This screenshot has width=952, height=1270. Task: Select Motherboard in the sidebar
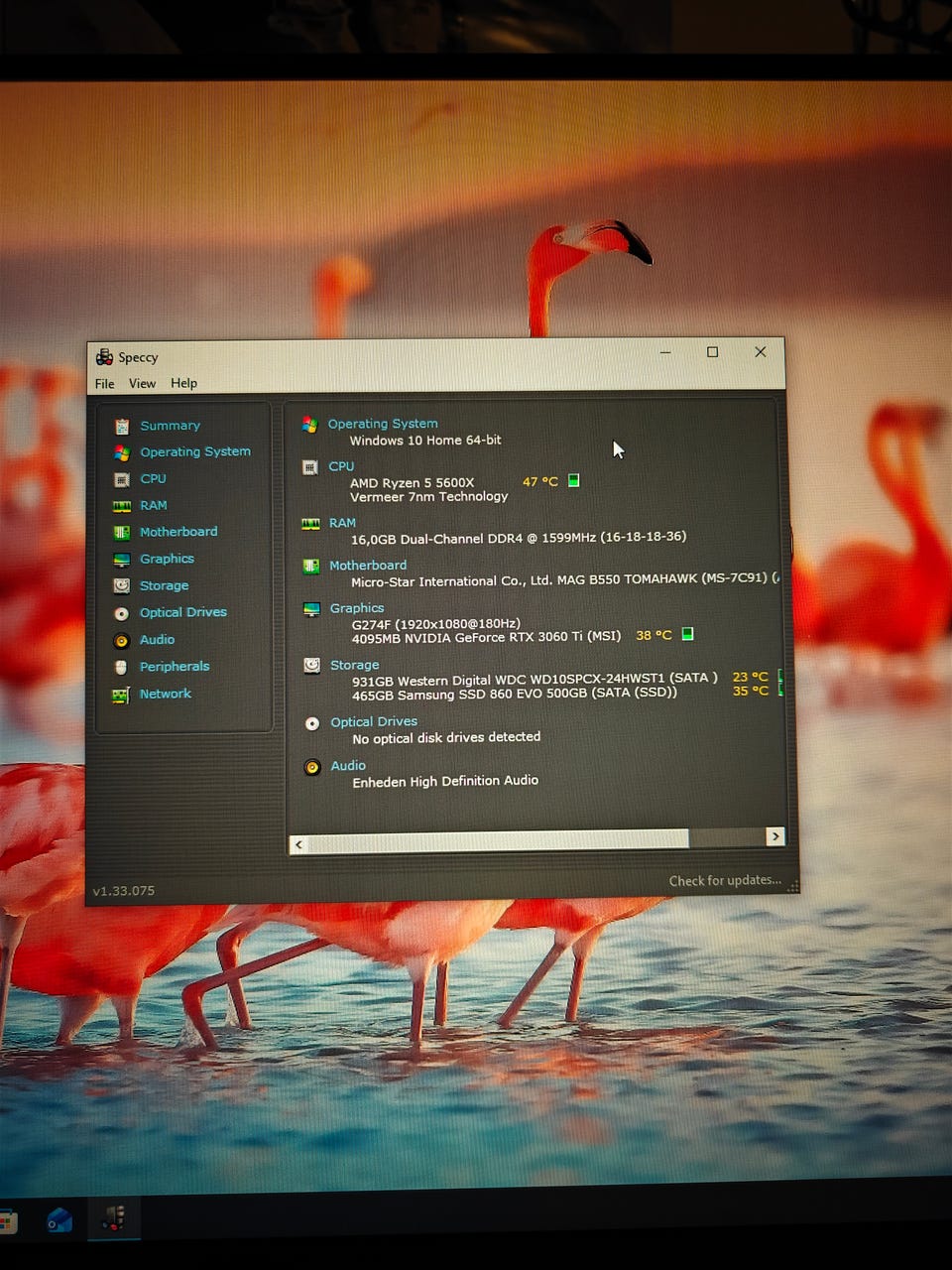(x=178, y=532)
